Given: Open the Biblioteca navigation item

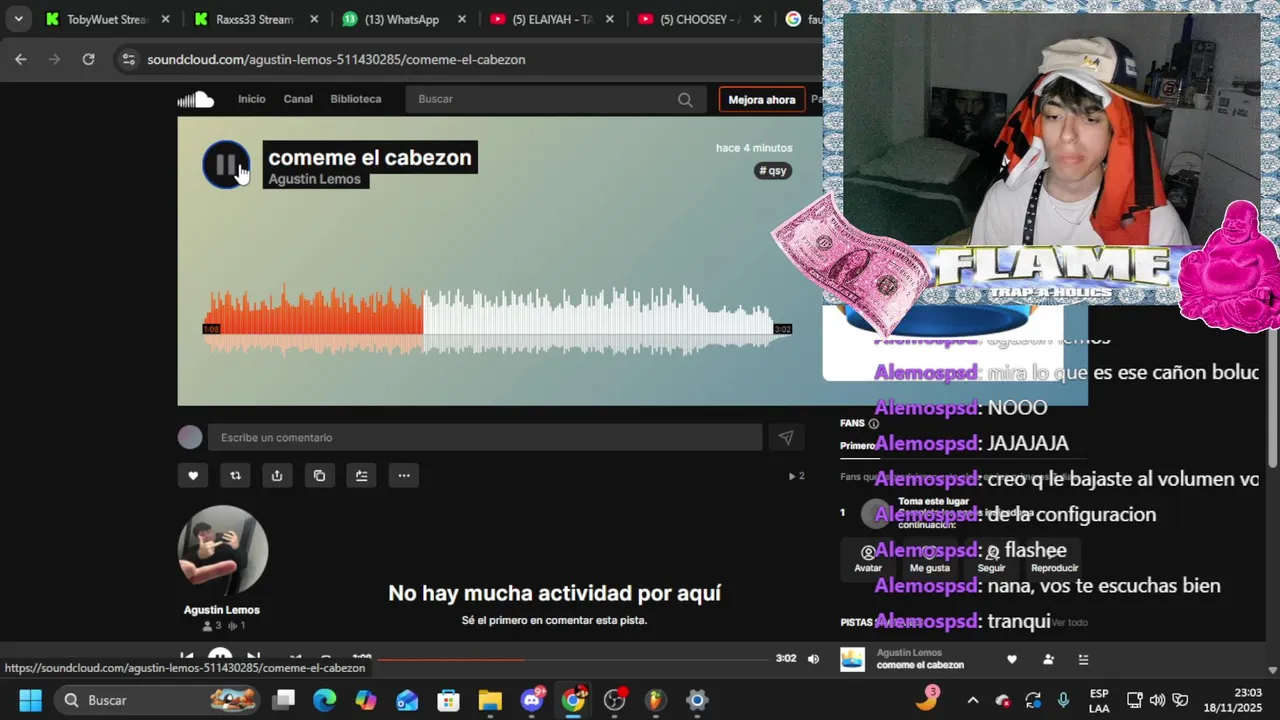Looking at the screenshot, I should click(x=356, y=99).
